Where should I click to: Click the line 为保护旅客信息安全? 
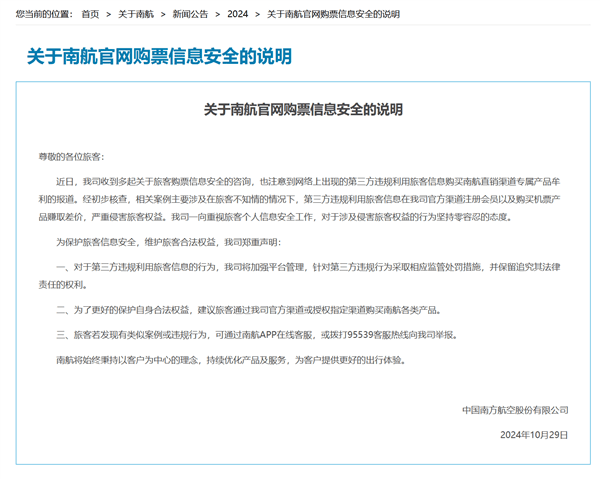click(x=168, y=242)
